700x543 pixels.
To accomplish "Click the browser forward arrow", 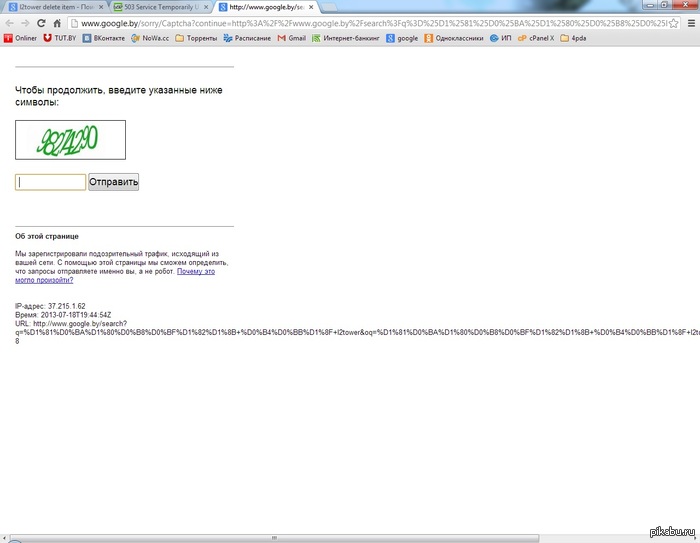I will 25,23.
